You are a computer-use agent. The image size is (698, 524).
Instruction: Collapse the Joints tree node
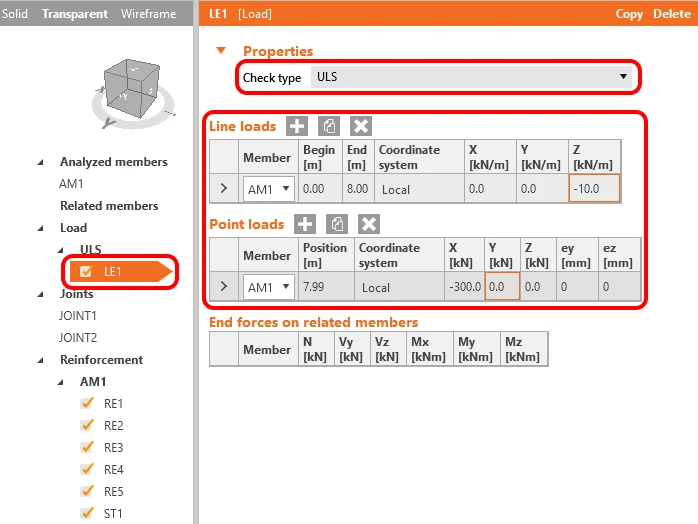tap(41, 294)
